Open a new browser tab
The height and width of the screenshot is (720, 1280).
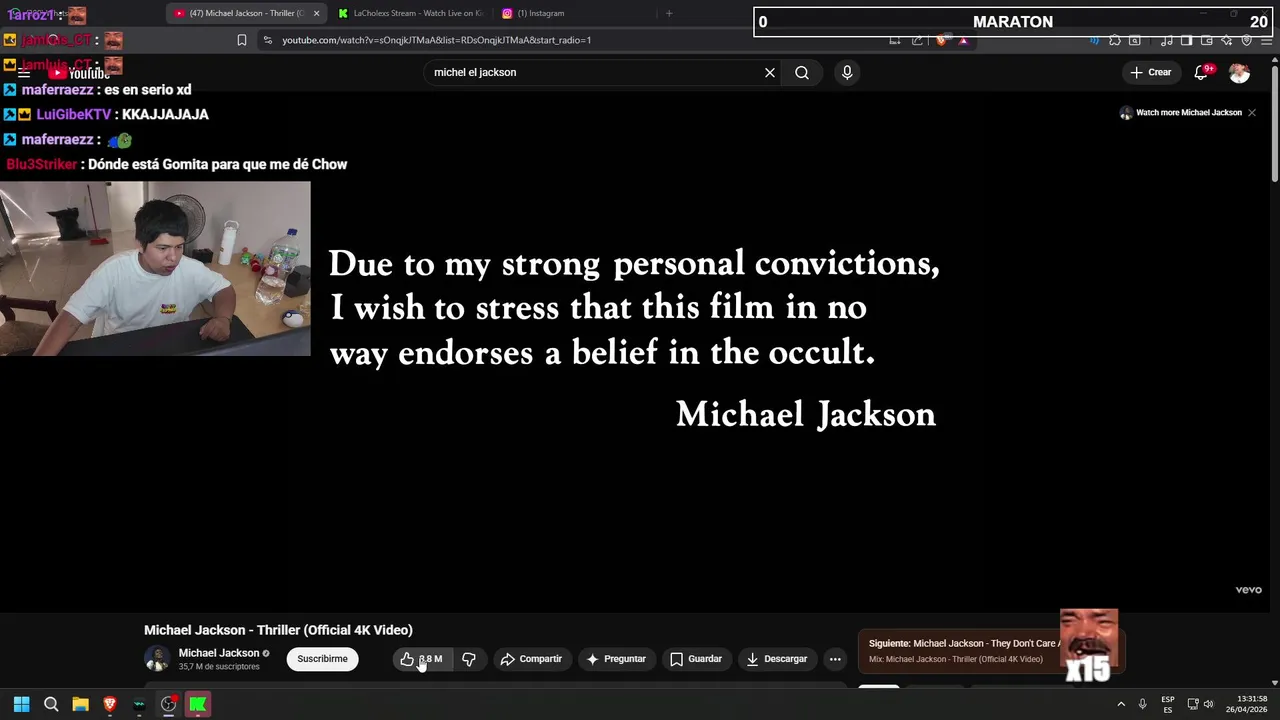click(x=669, y=13)
